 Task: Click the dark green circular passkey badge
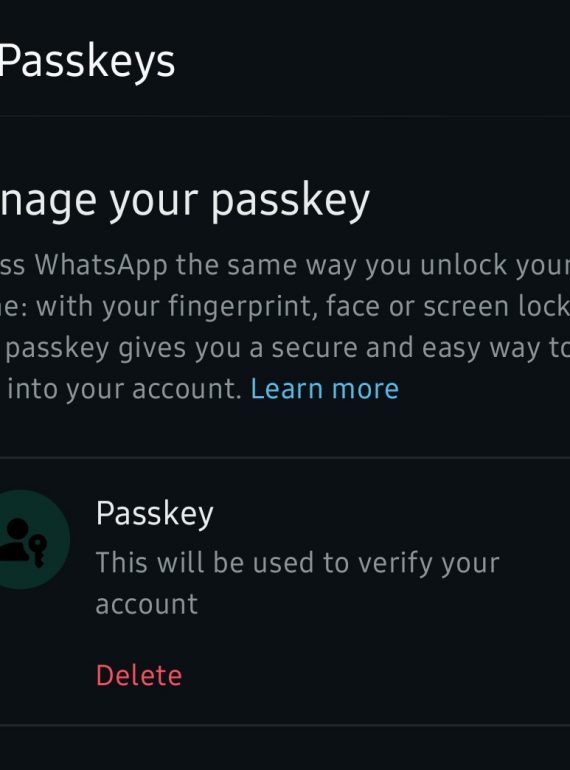click(x=30, y=539)
